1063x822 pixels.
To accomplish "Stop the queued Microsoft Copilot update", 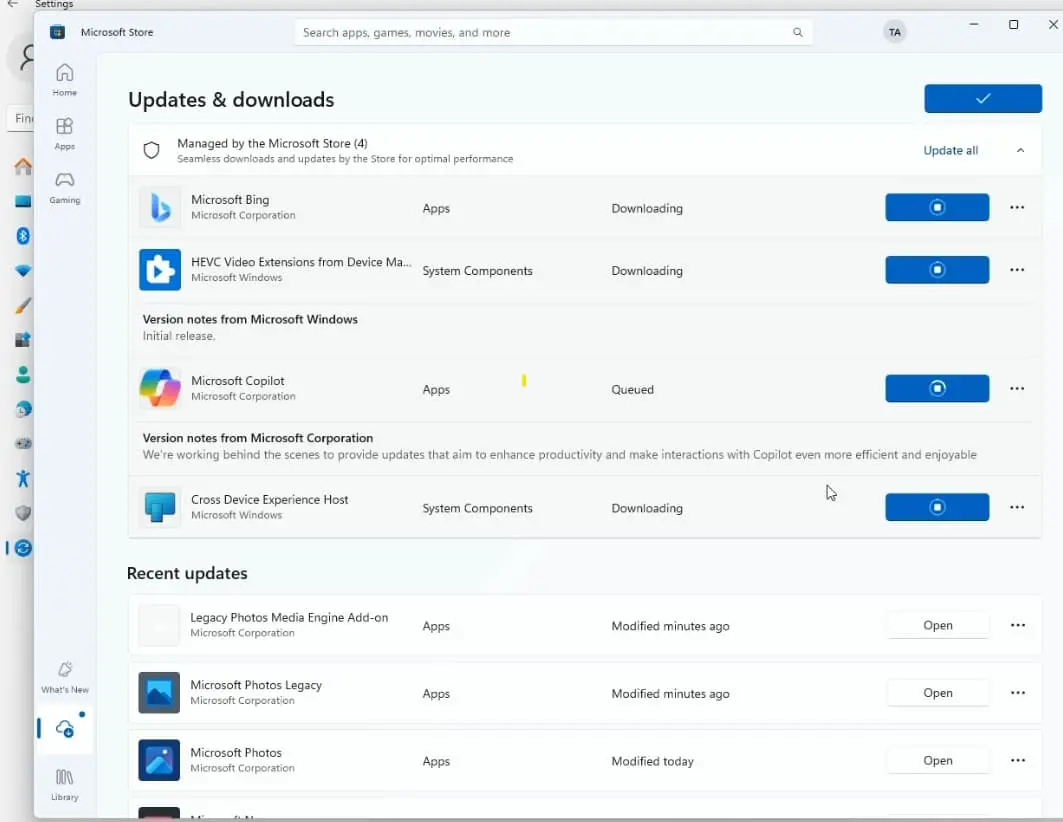I will coord(937,388).
